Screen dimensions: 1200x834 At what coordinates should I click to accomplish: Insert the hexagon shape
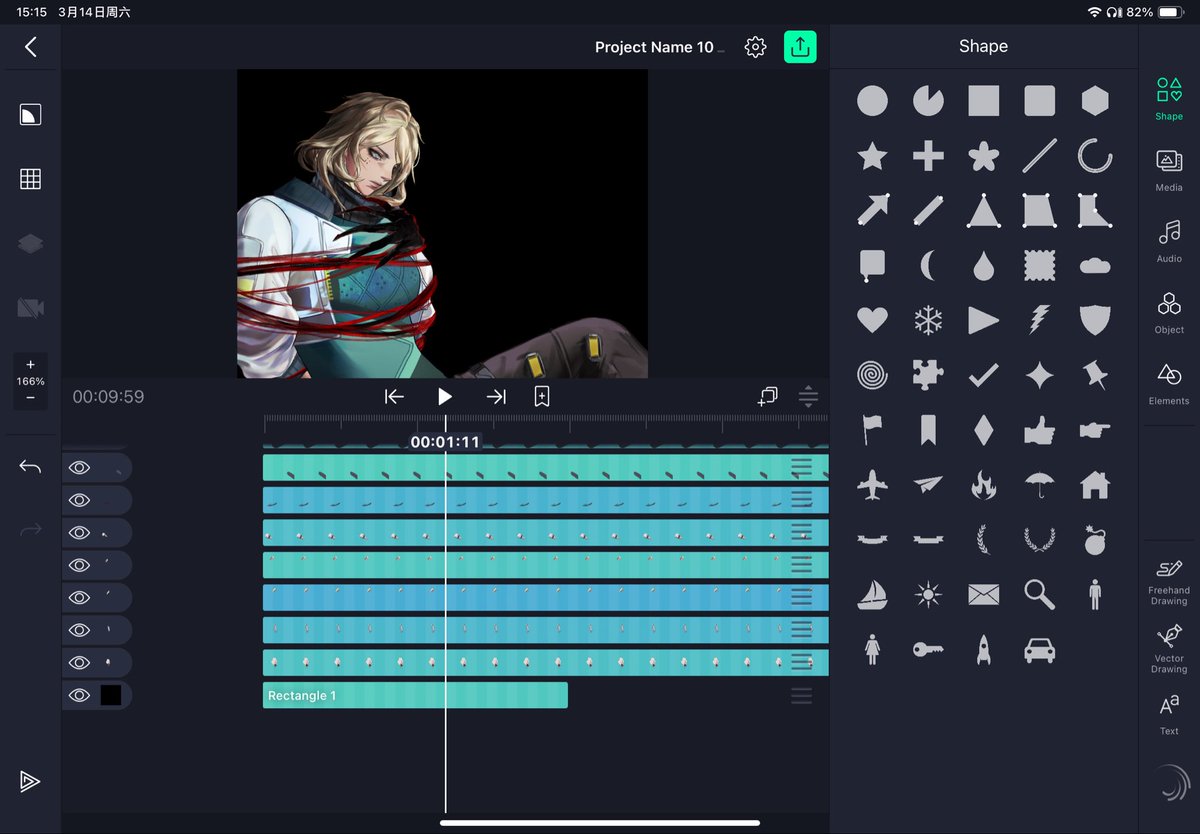(1095, 100)
